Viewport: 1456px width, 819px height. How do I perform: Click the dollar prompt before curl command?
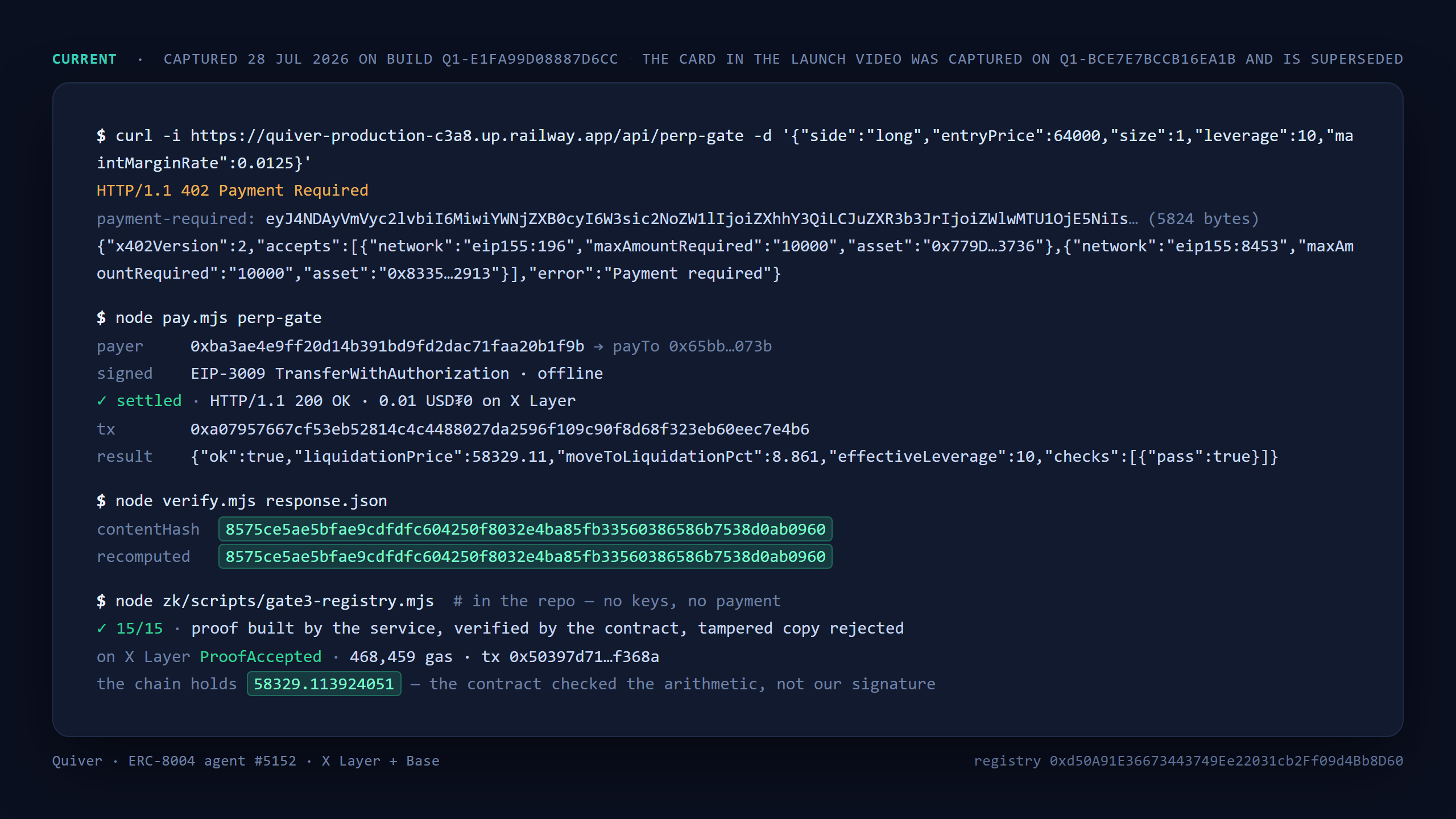pos(101,136)
